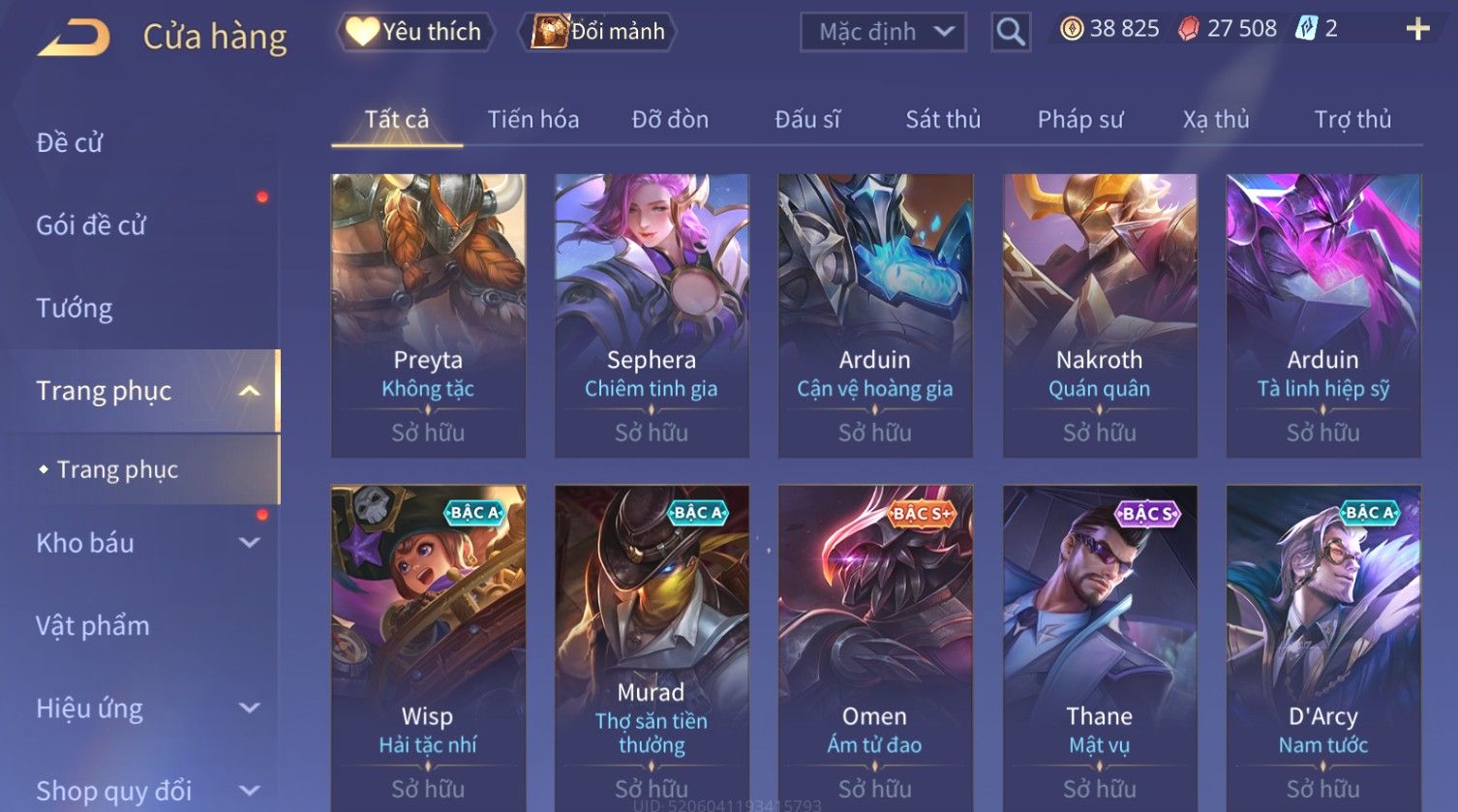Tap the gold coin balance icon
1458x812 pixels.
1072,29
